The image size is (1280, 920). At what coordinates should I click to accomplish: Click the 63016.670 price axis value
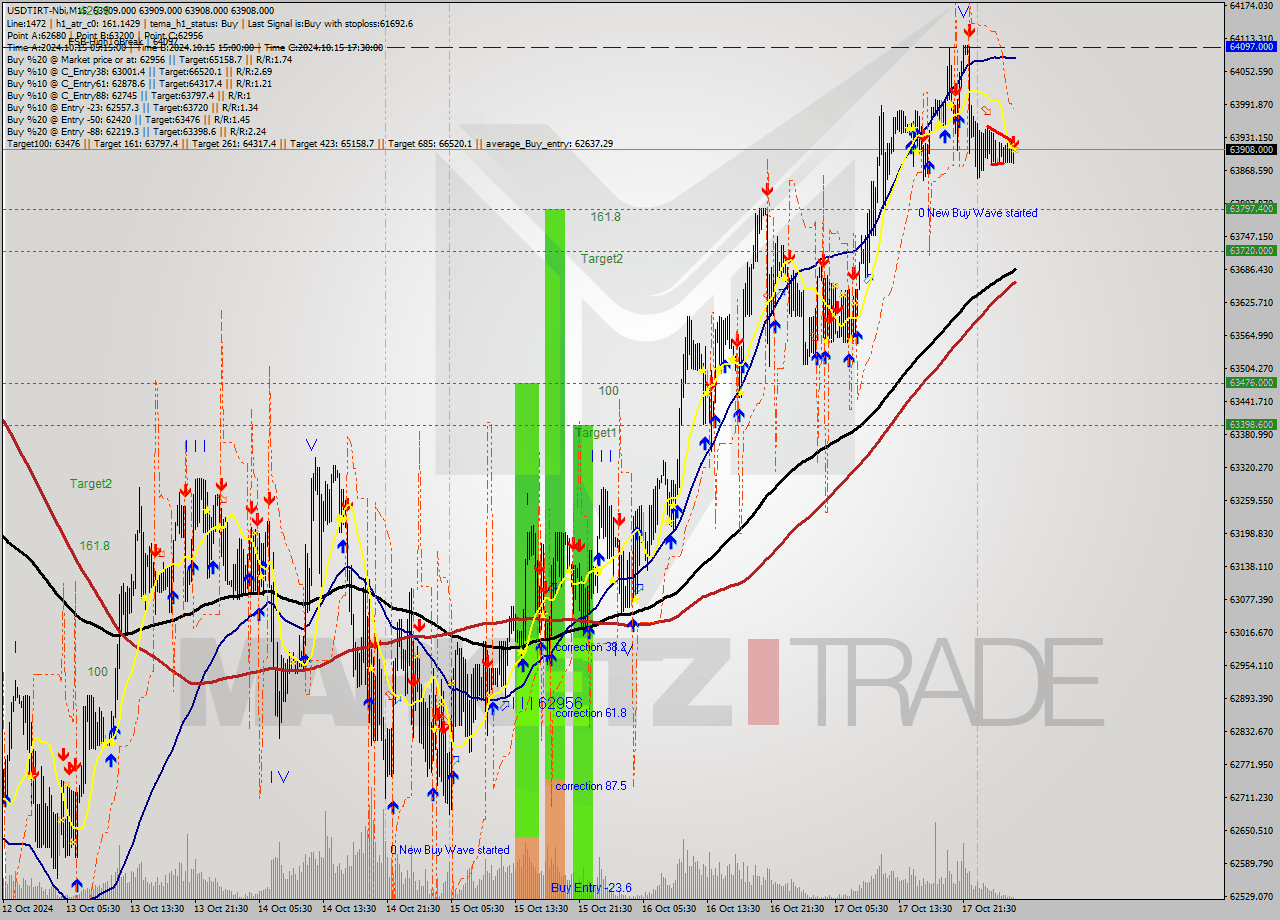[1251, 632]
